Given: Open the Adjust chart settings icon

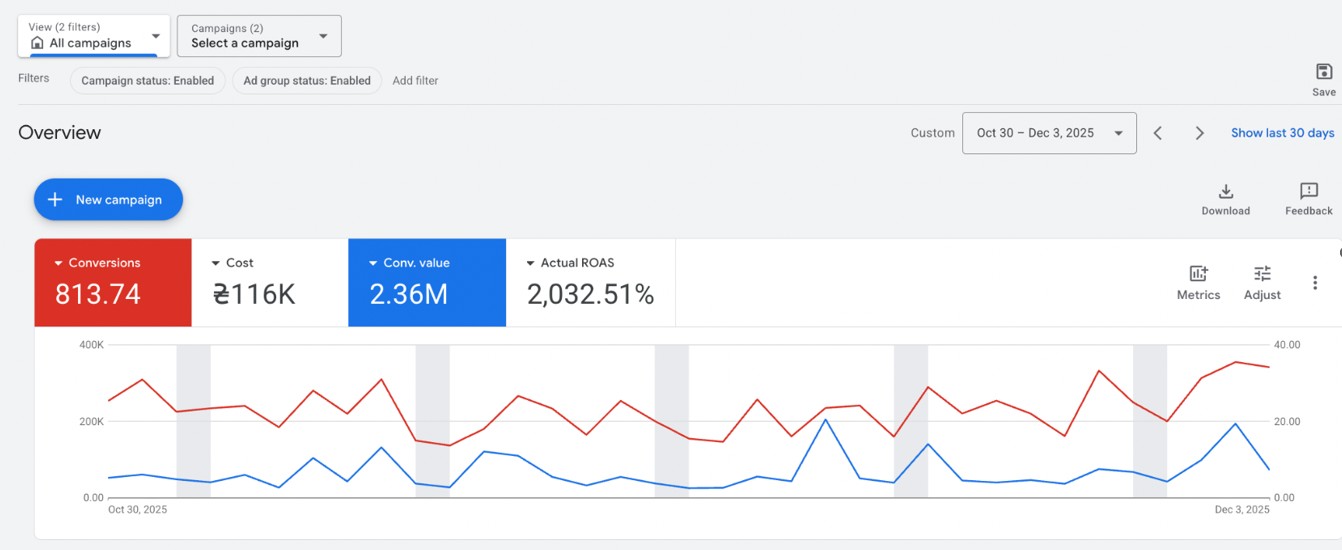Looking at the screenshot, I should click(1262, 282).
